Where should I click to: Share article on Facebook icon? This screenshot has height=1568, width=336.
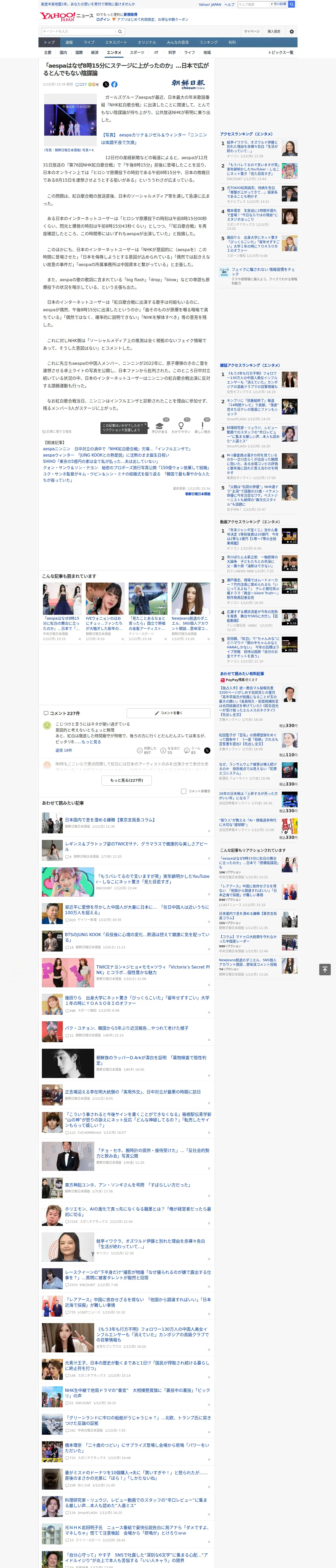pyautogui.click(x=114, y=85)
